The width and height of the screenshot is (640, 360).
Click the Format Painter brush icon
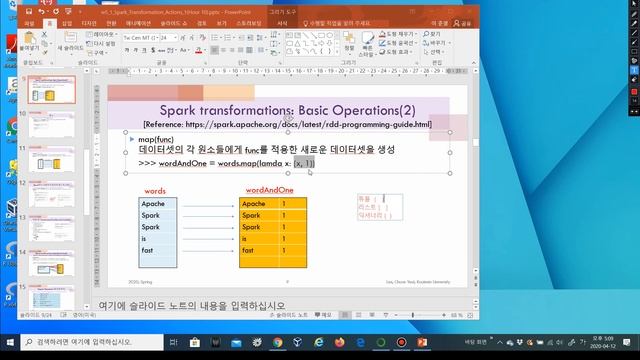(44, 52)
